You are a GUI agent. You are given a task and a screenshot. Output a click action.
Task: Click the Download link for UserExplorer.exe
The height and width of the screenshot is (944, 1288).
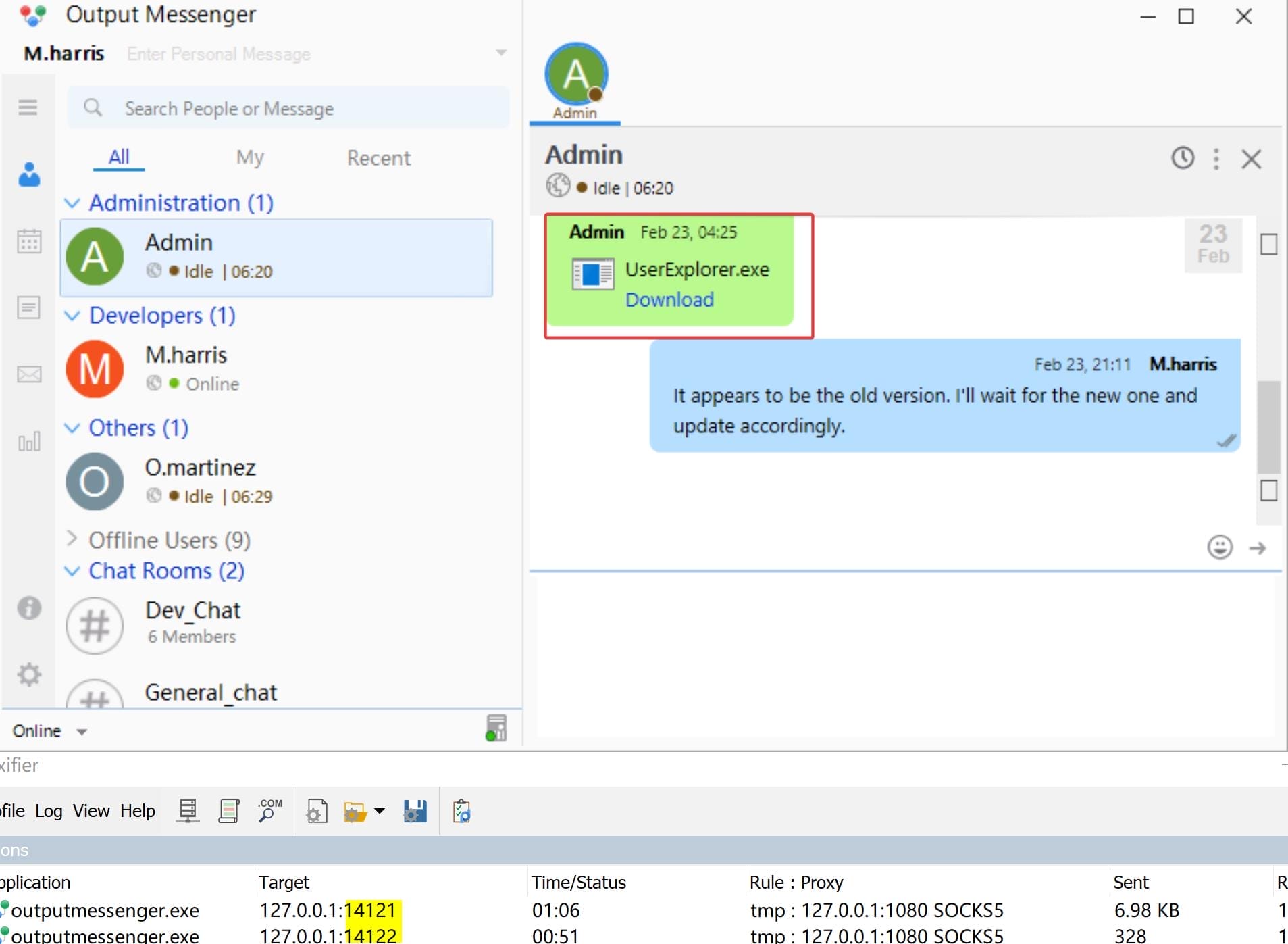point(669,299)
